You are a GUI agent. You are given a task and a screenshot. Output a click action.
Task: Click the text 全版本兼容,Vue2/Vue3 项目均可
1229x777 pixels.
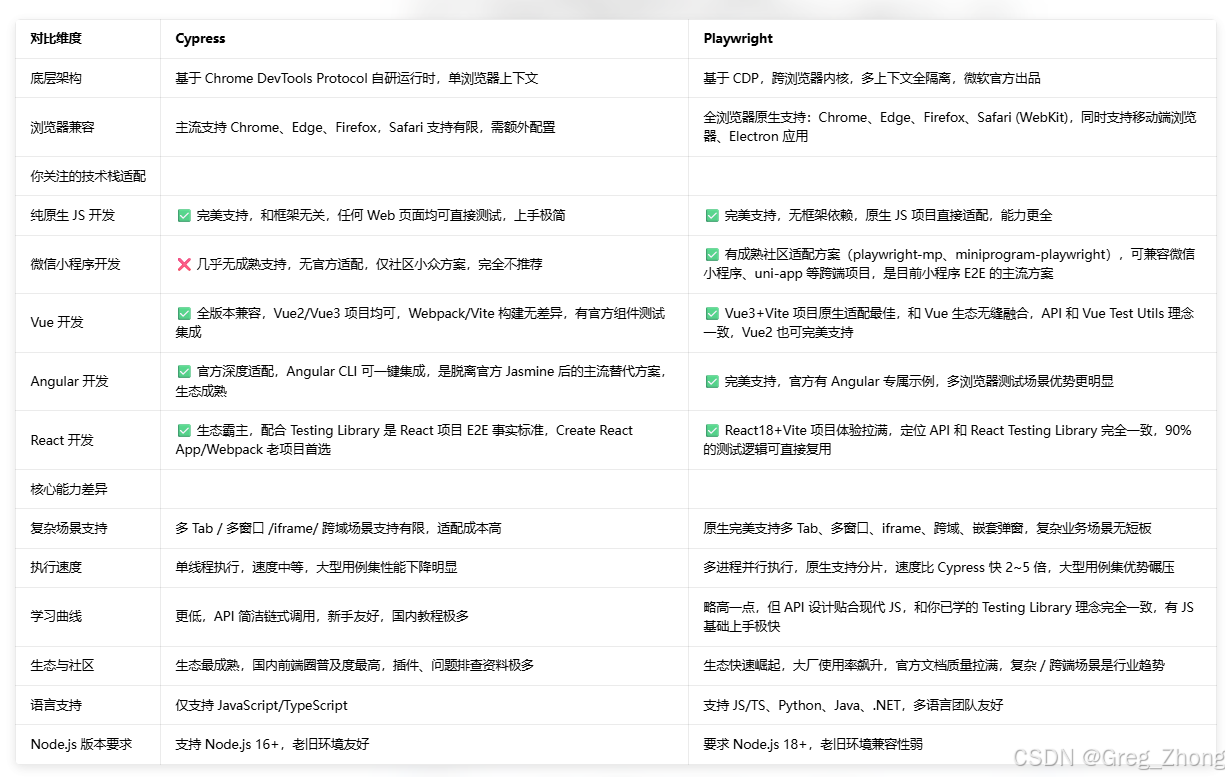click(299, 313)
